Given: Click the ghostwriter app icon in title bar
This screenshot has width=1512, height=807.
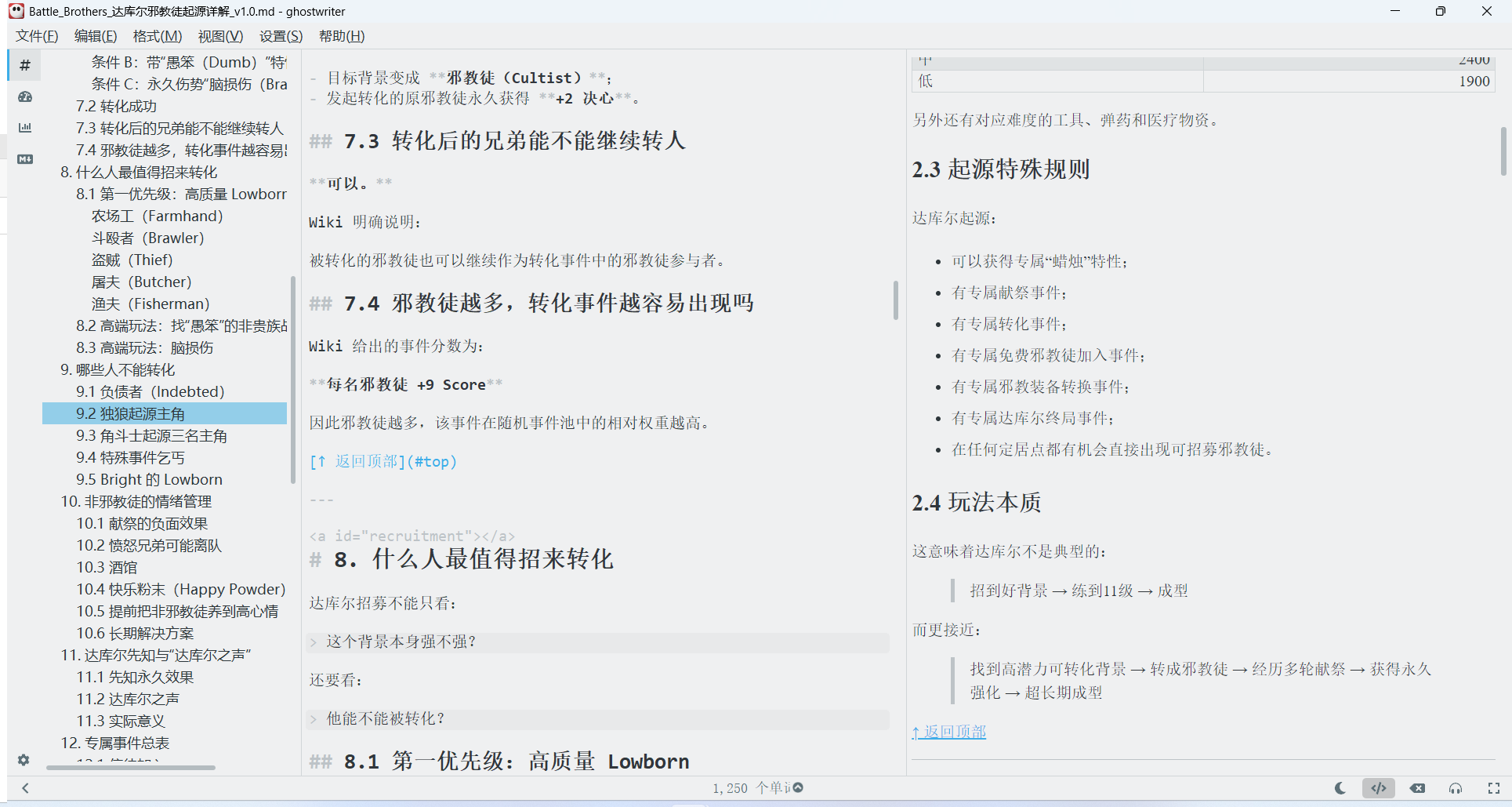Looking at the screenshot, I should (x=16, y=11).
